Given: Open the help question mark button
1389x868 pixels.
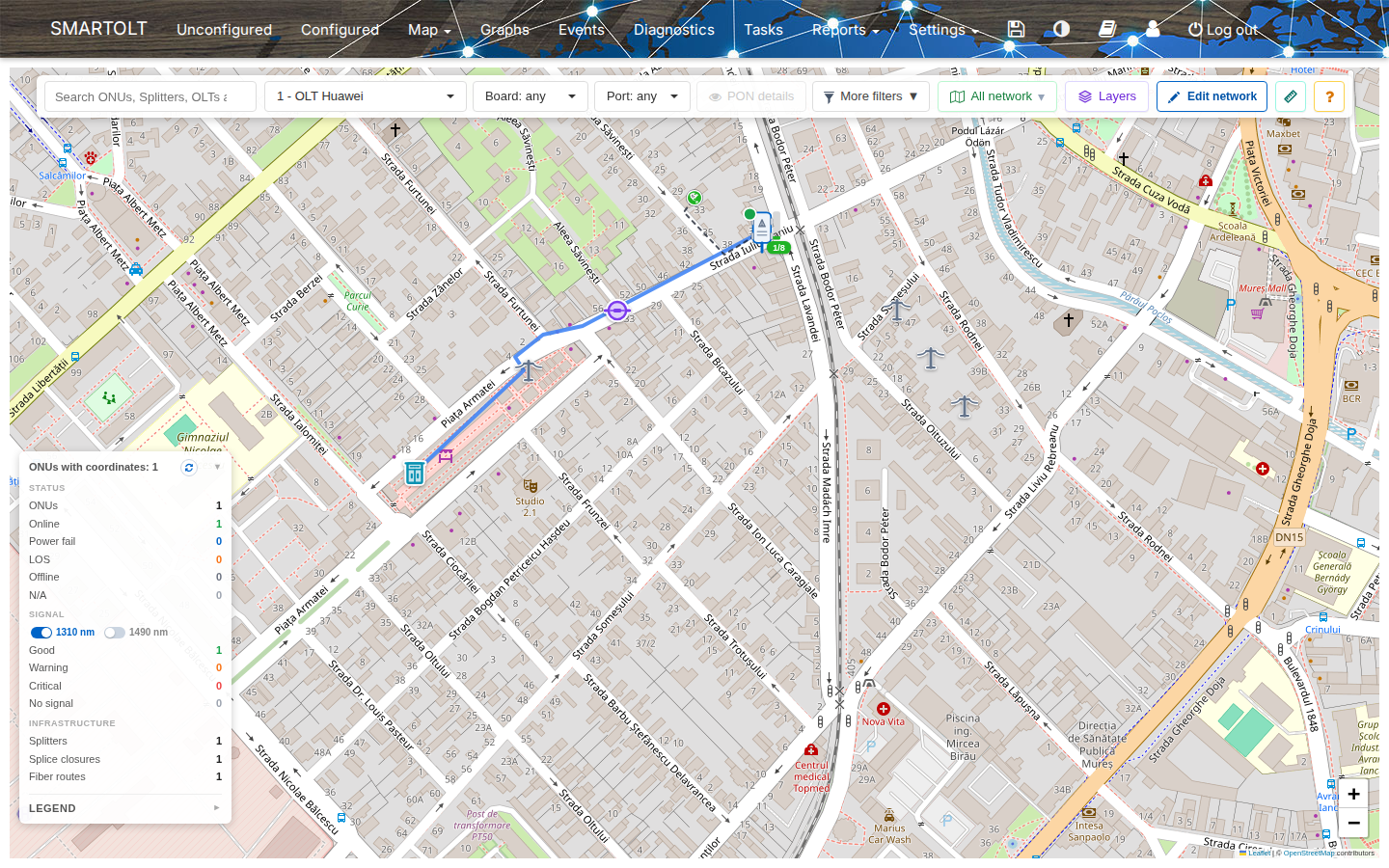Looking at the screenshot, I should coord(1329,96).
